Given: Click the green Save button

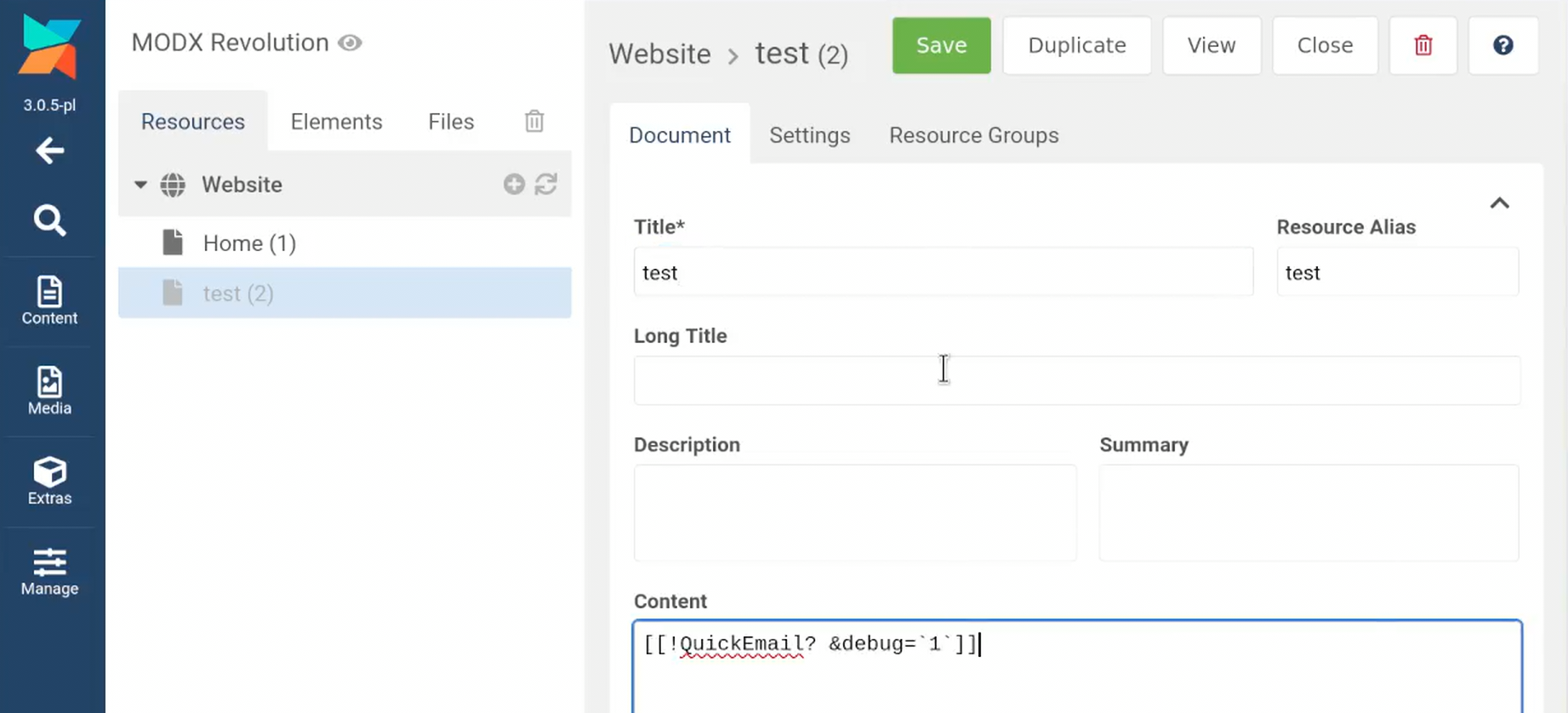Looking at the screenshot, I should click(x=941, y=45).
